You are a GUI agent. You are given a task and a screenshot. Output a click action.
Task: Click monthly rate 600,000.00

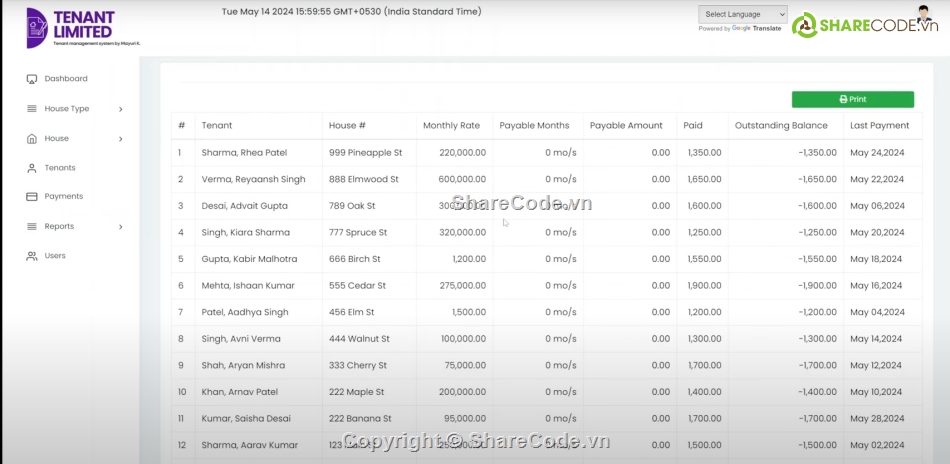[462, 179]
